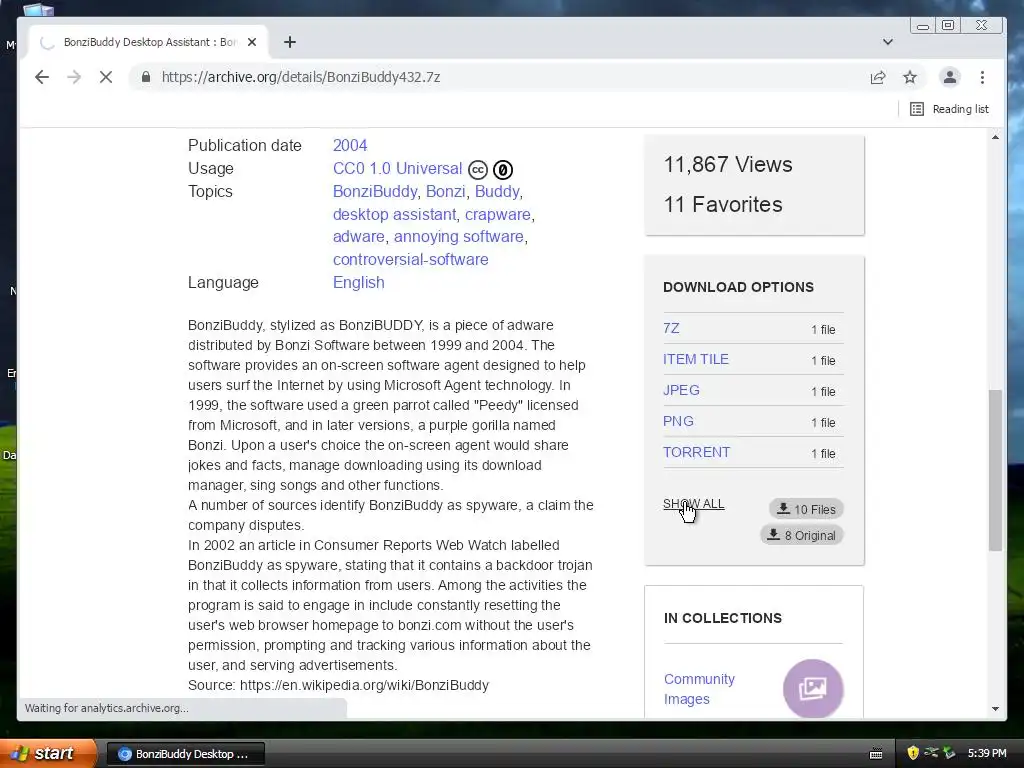1024x768 pixels.
Task: Click the tray icon left of the clock
Action: (949, 753)
